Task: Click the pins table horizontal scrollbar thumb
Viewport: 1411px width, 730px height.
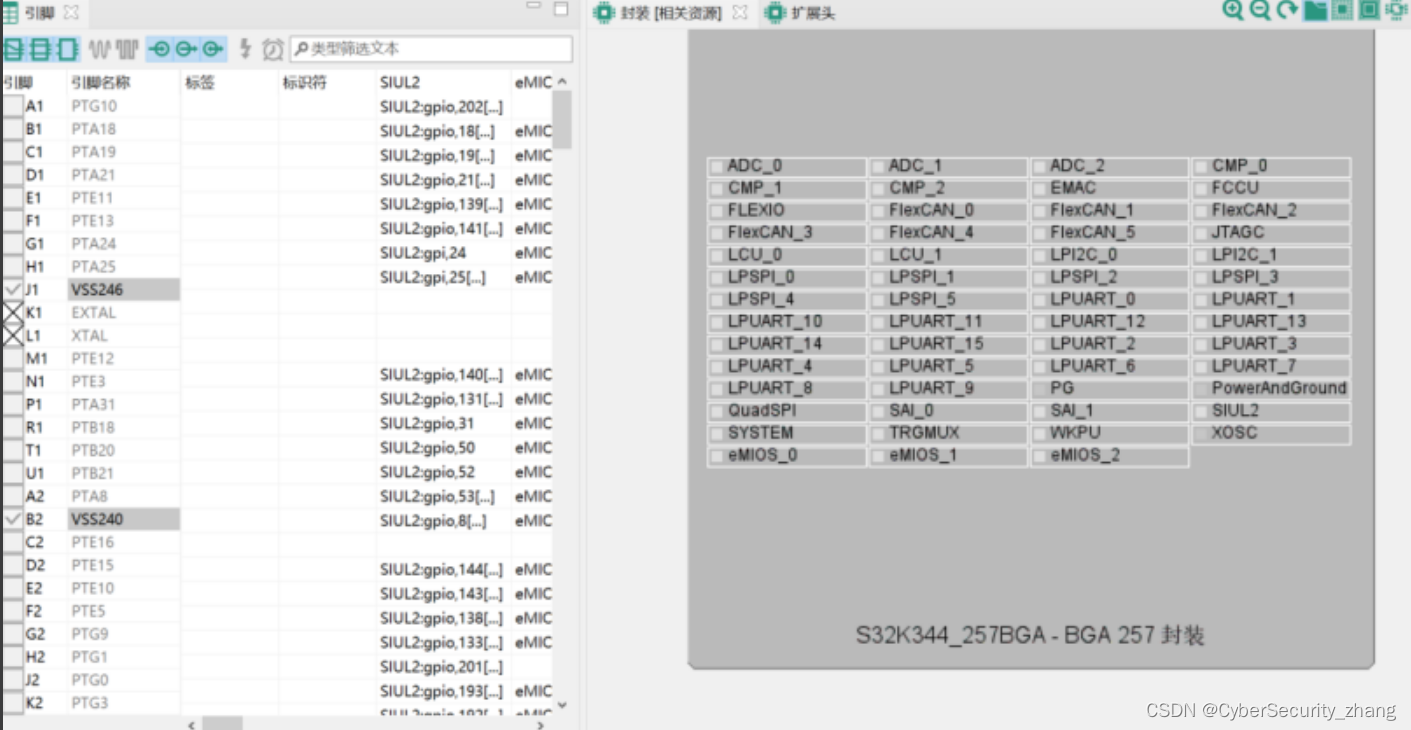Action: coord(222,723)
